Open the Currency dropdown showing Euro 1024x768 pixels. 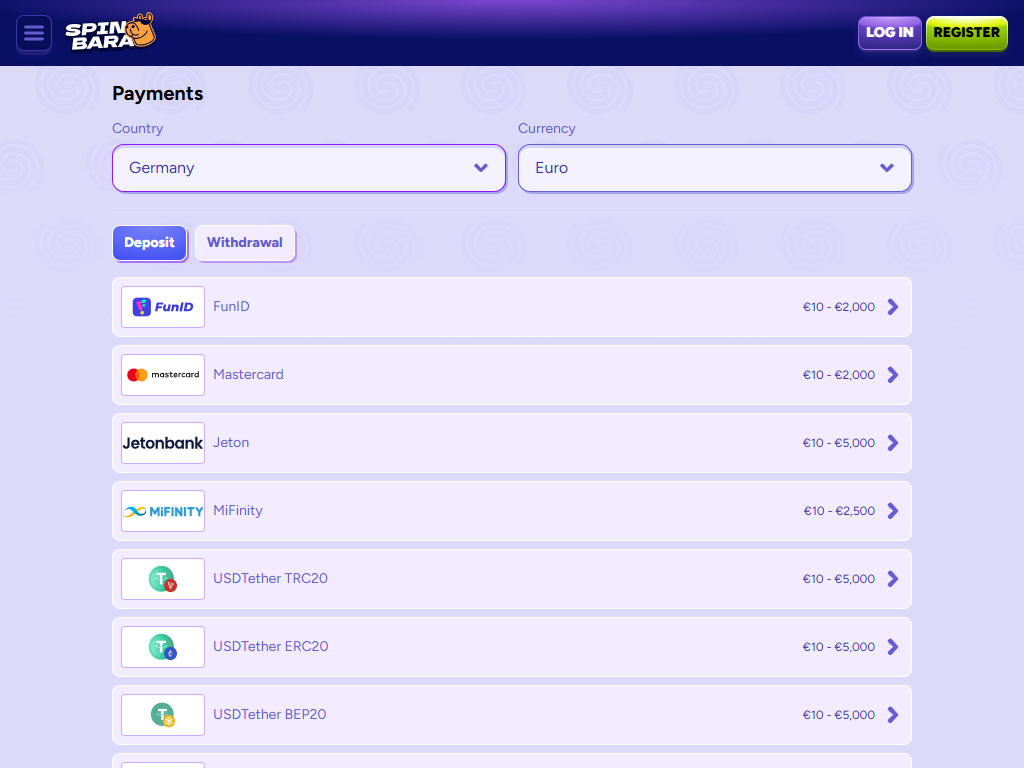[714, 168]
